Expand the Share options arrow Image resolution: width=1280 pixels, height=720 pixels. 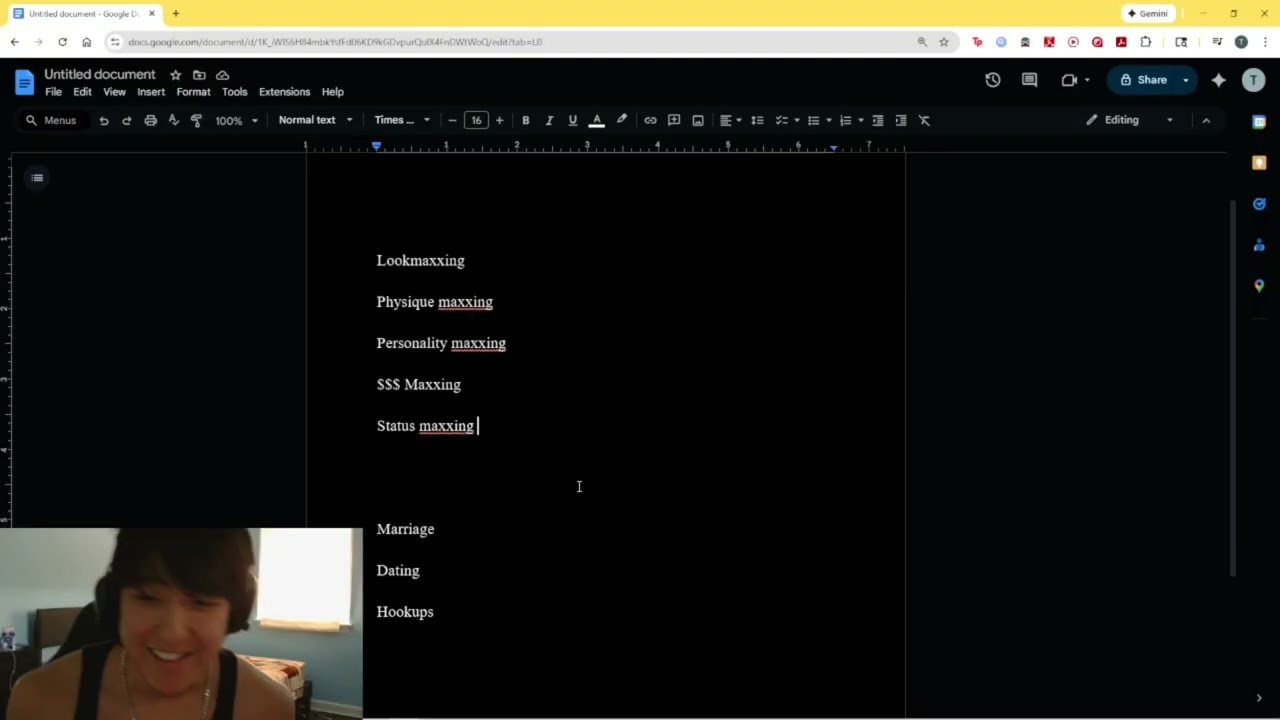(1186, 80)
